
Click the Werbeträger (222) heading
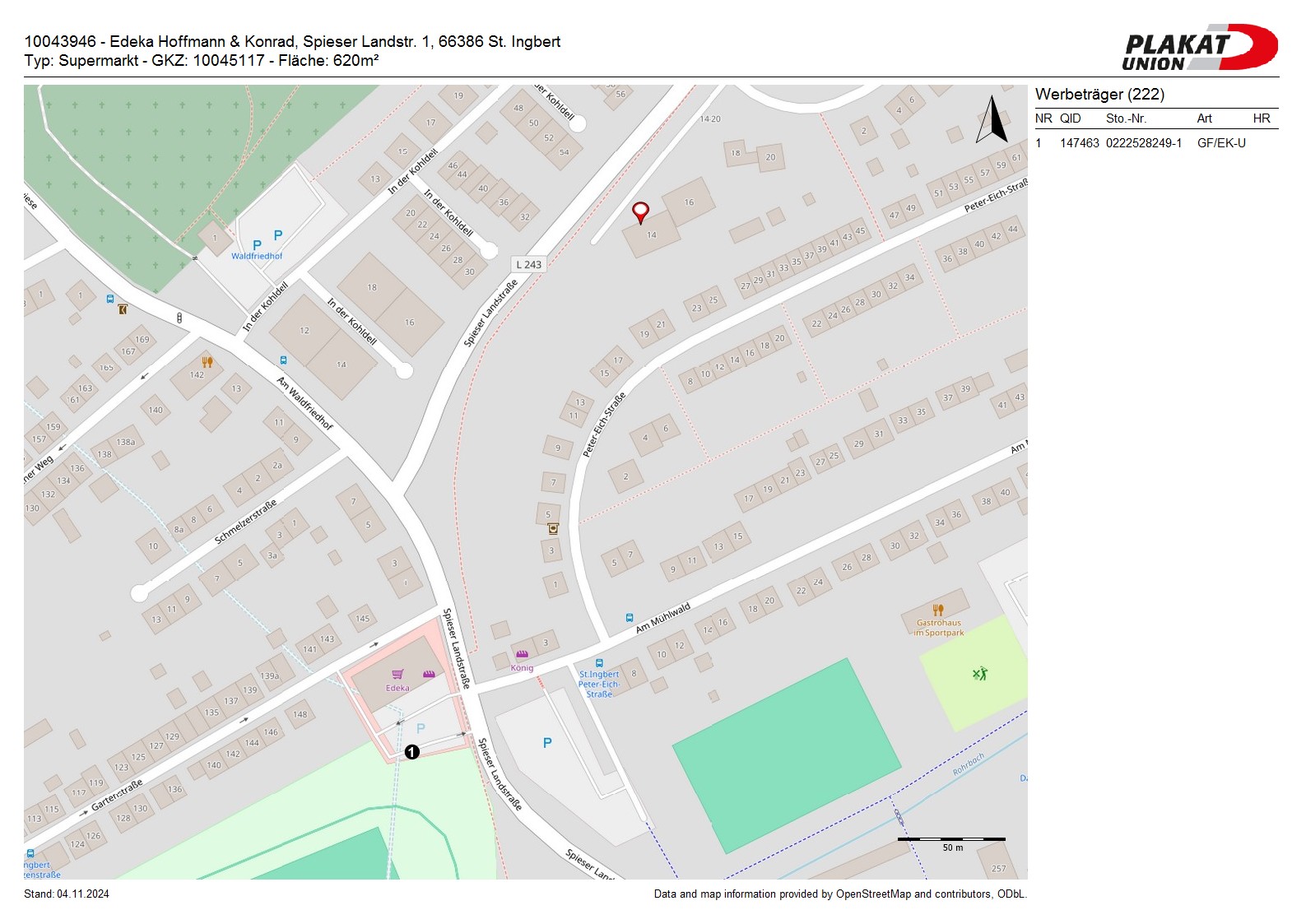click(x=1099, y=94)
